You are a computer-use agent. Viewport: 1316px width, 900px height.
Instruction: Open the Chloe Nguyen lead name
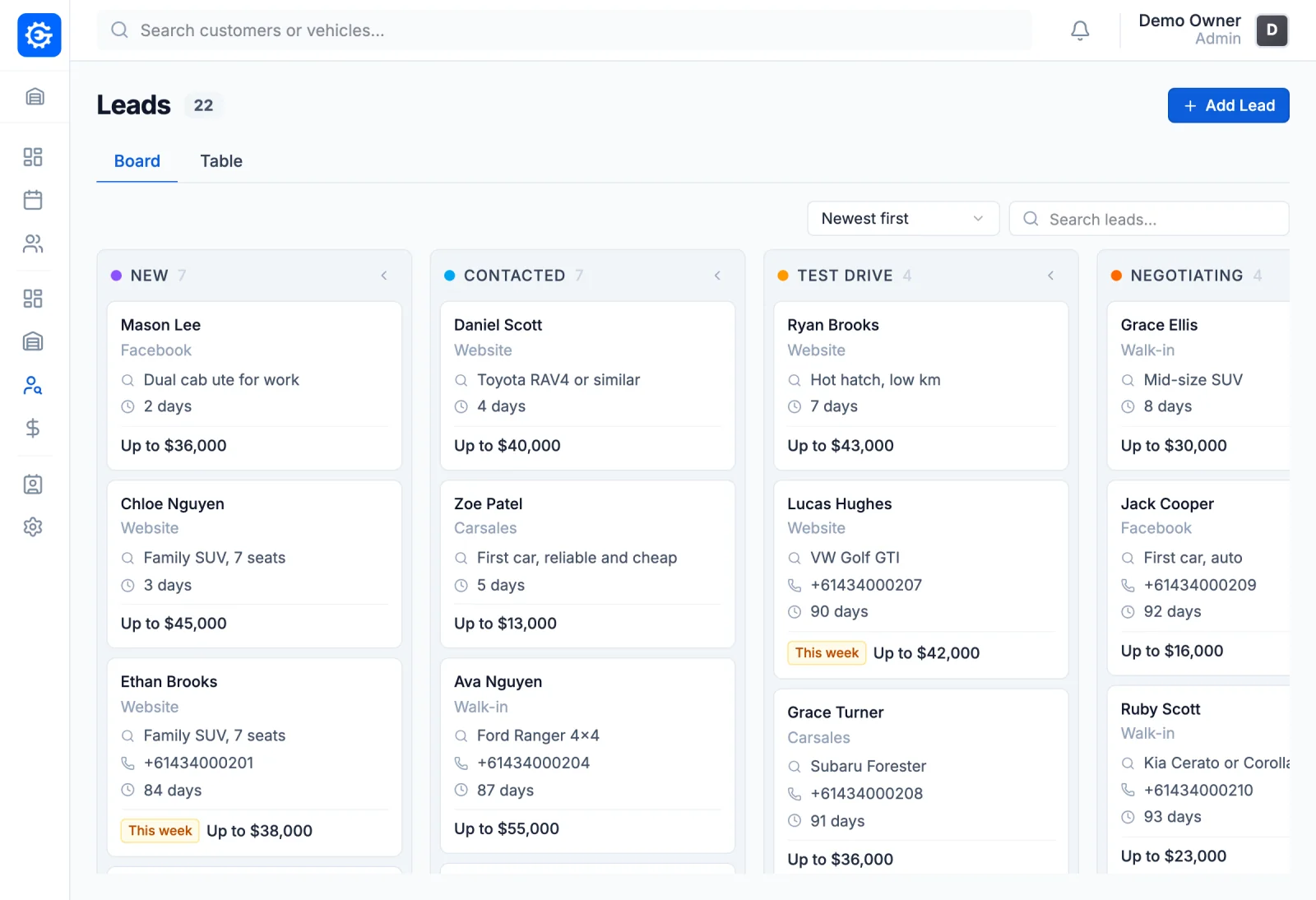point(173,503)
